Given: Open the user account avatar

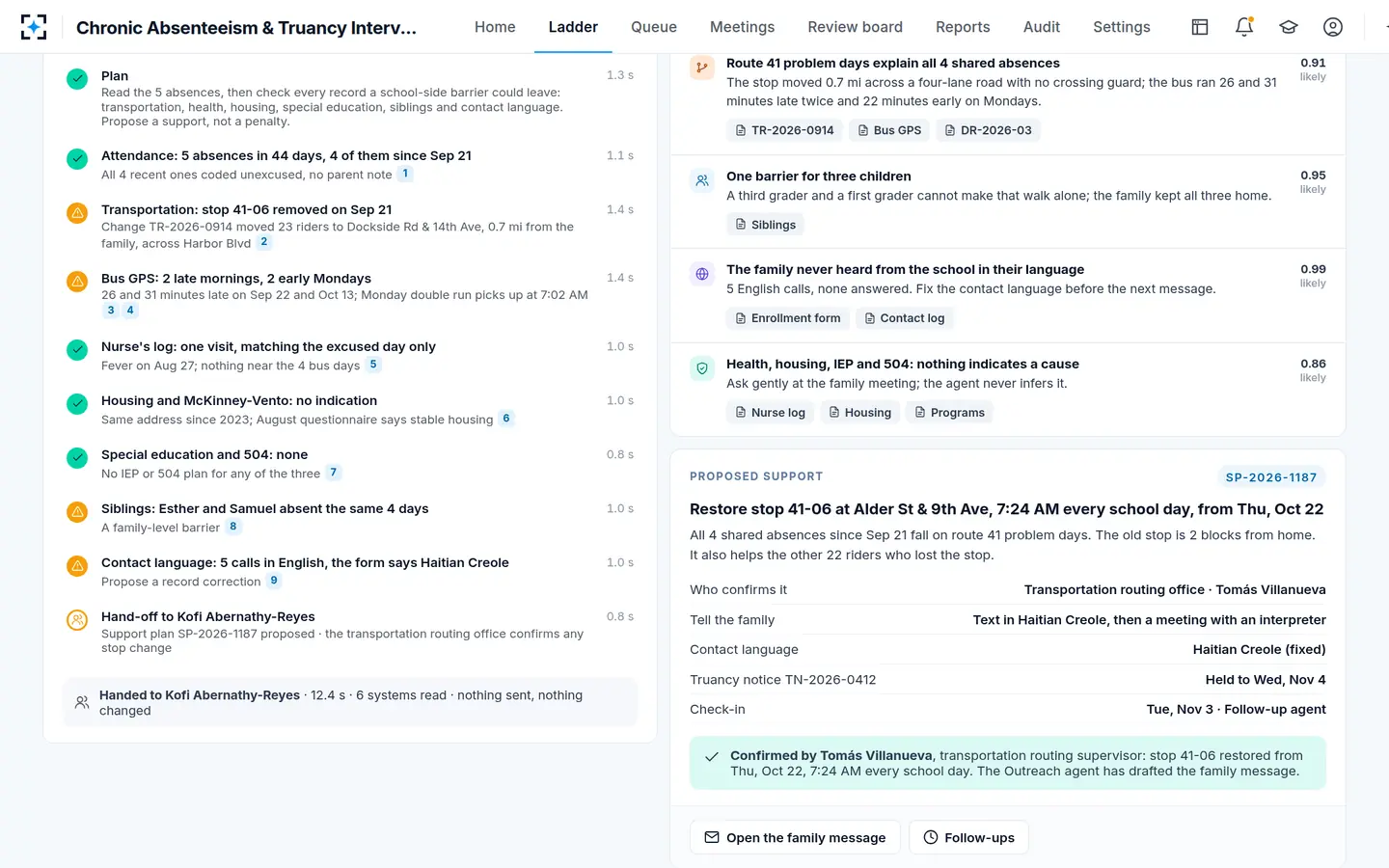Looking at the screenshot, I should [x=1333, y=27].
